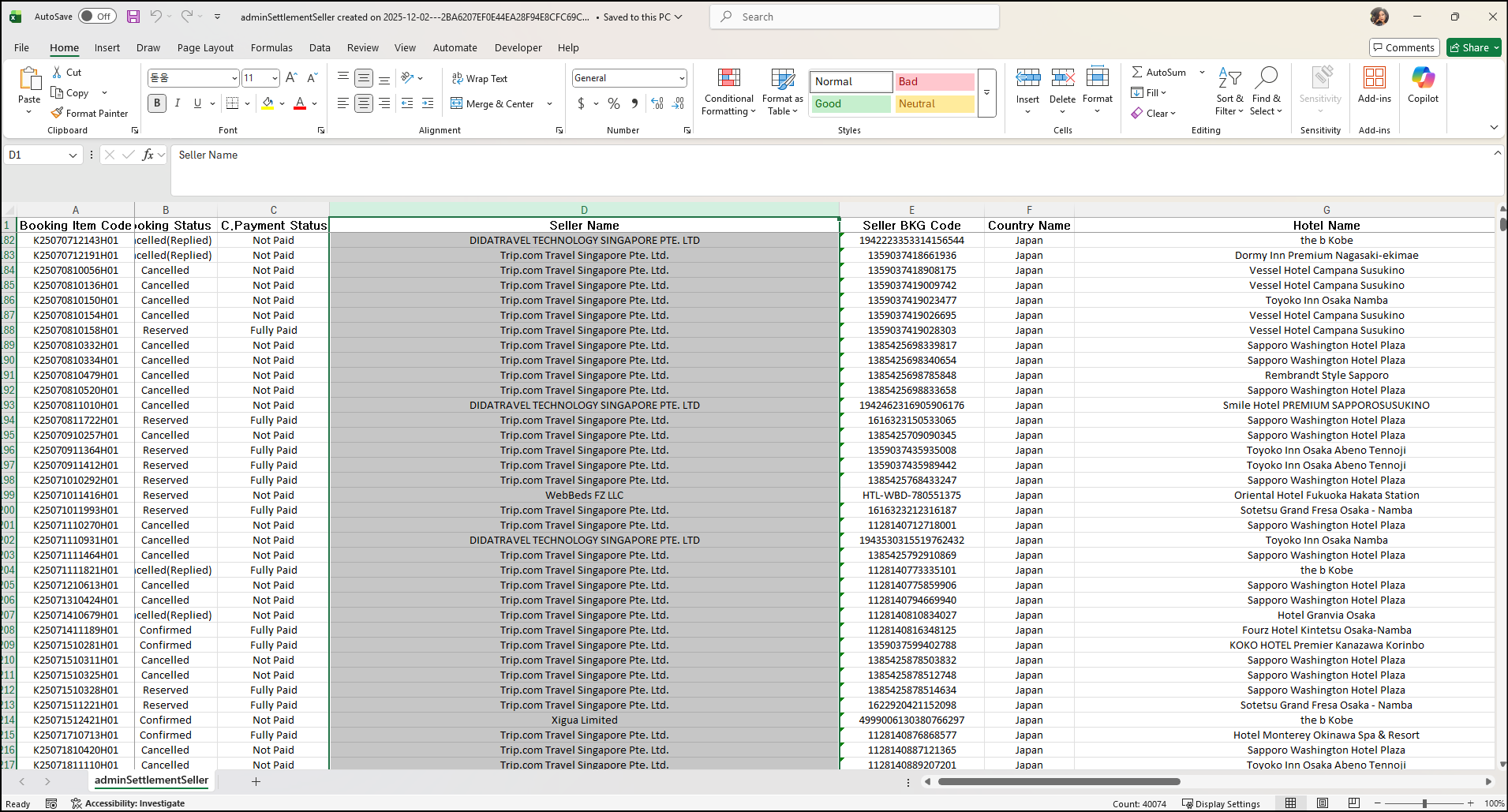The height and width of the screenshot is (812, 1508).
Task: Click the Share button
Action: pyautogui.click(x=1472, y=48)
